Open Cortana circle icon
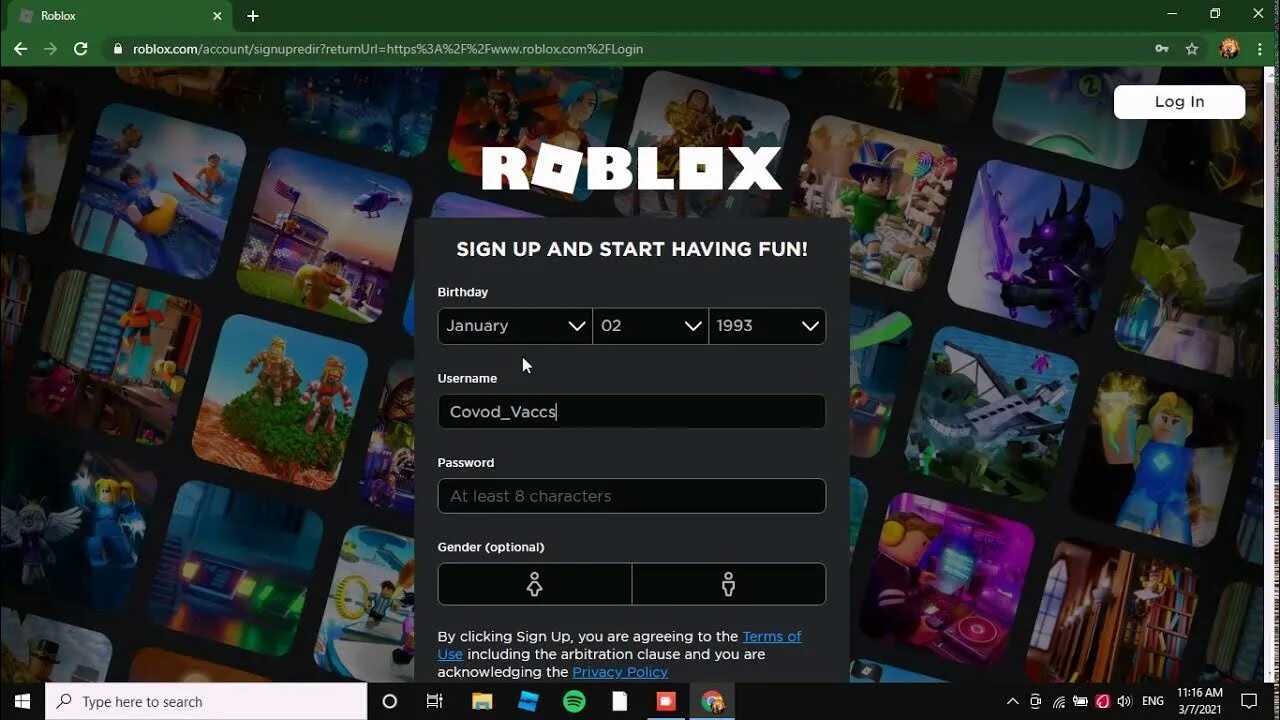 [x=390, y=702]
